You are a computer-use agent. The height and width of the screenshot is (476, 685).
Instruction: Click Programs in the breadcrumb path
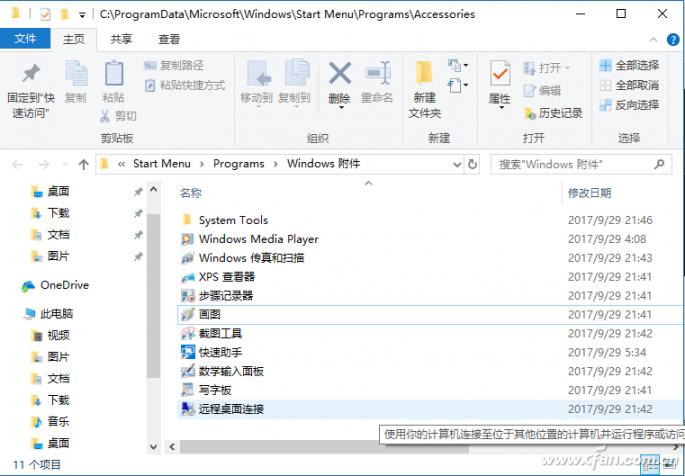click(239, 164)
